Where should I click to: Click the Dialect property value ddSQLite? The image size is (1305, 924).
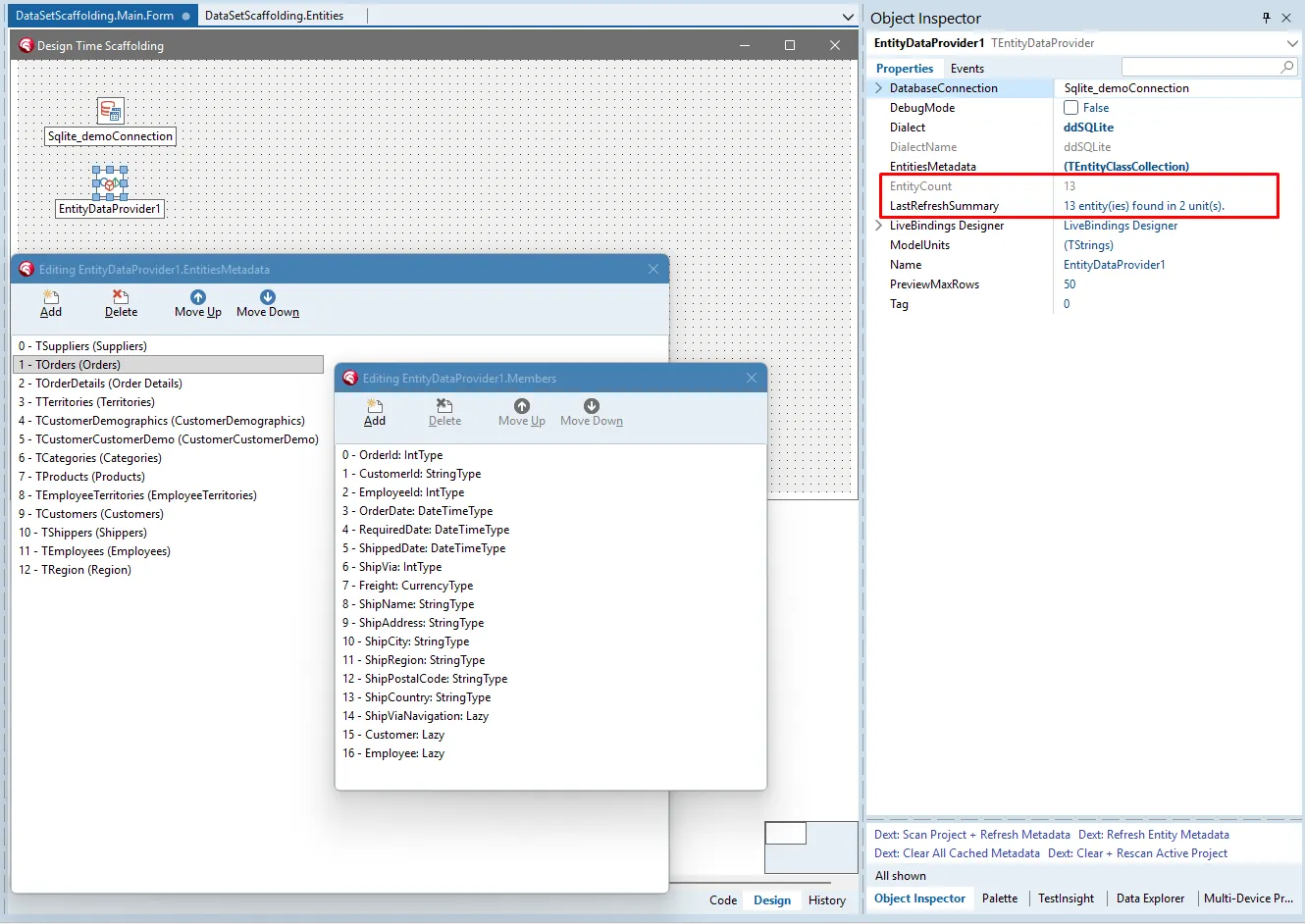[x=1088, y=128]
